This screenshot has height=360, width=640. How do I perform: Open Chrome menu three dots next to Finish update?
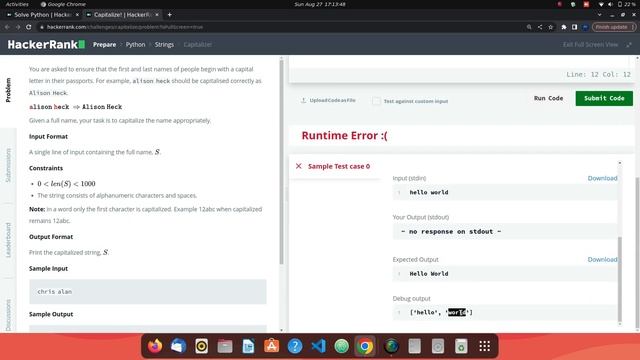point(633,27)
